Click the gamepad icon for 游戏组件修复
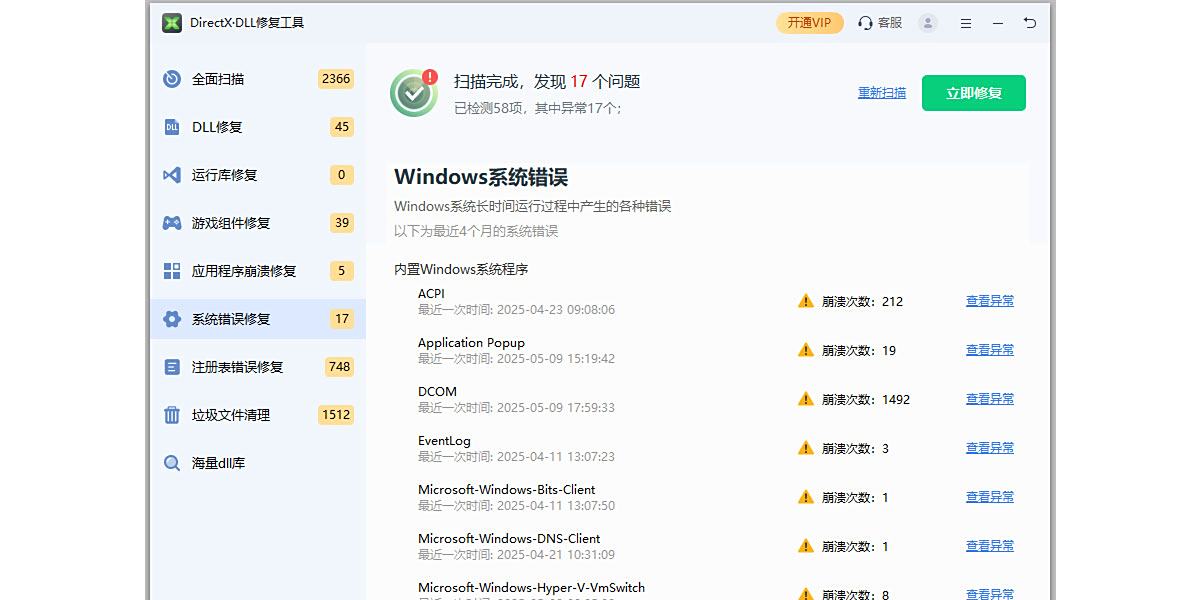Screen dimensions: 1200x600 pyautogui.click(x=172, y=223)
